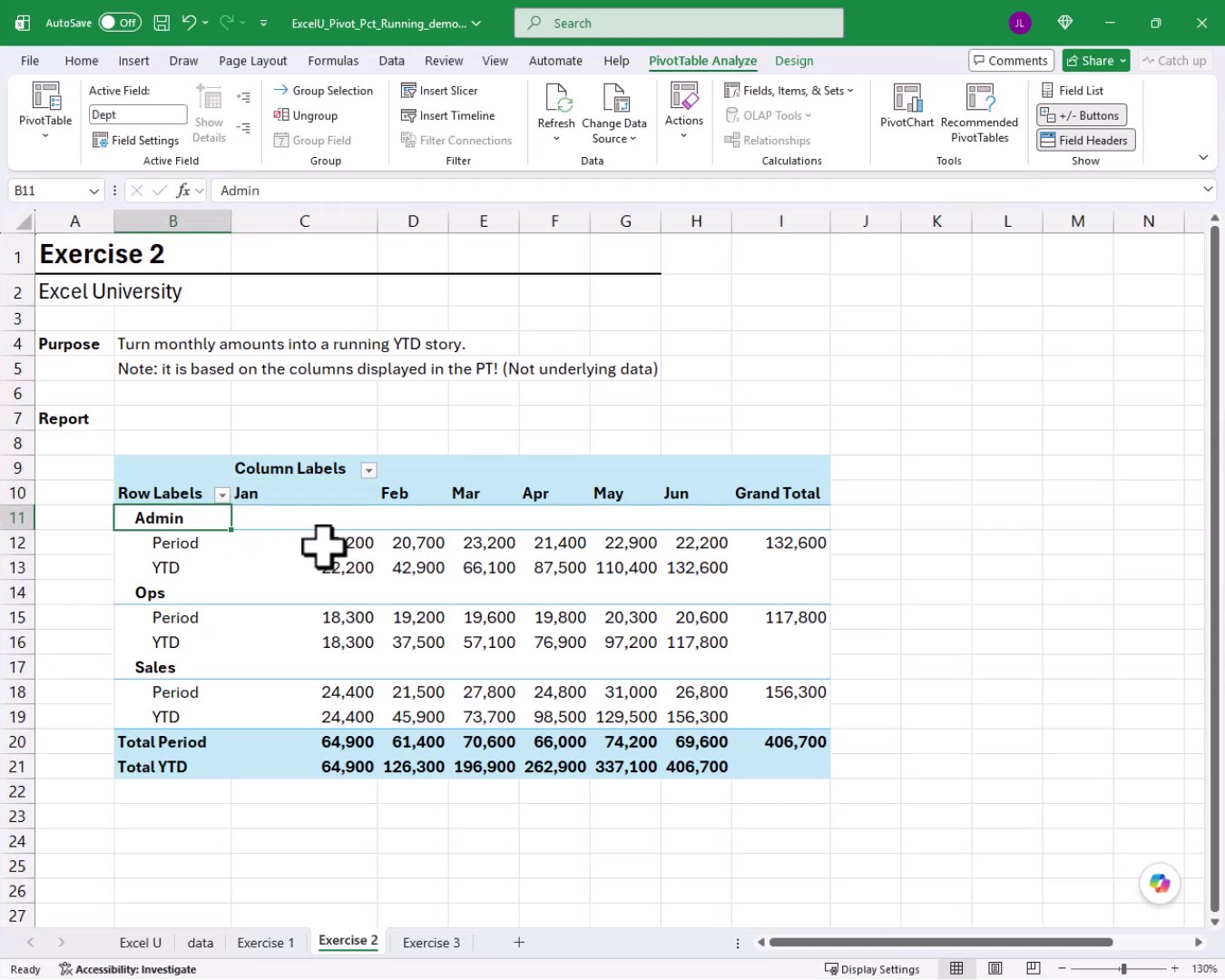
Task: Toggle the Field List pane
Action: (1072, 91)
